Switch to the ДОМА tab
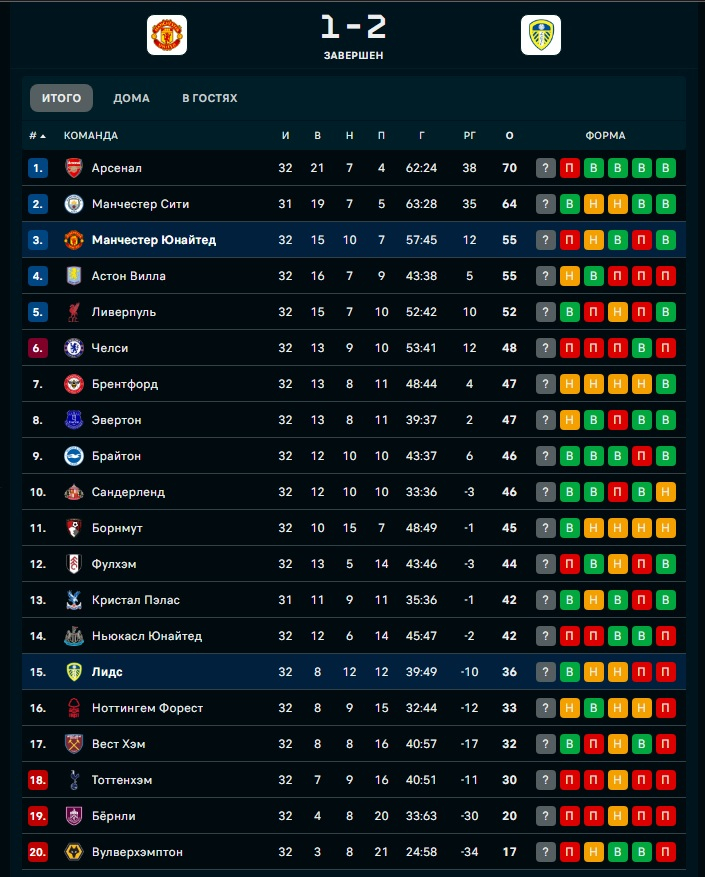Screen dimensions: 705x877 point(131,98)
